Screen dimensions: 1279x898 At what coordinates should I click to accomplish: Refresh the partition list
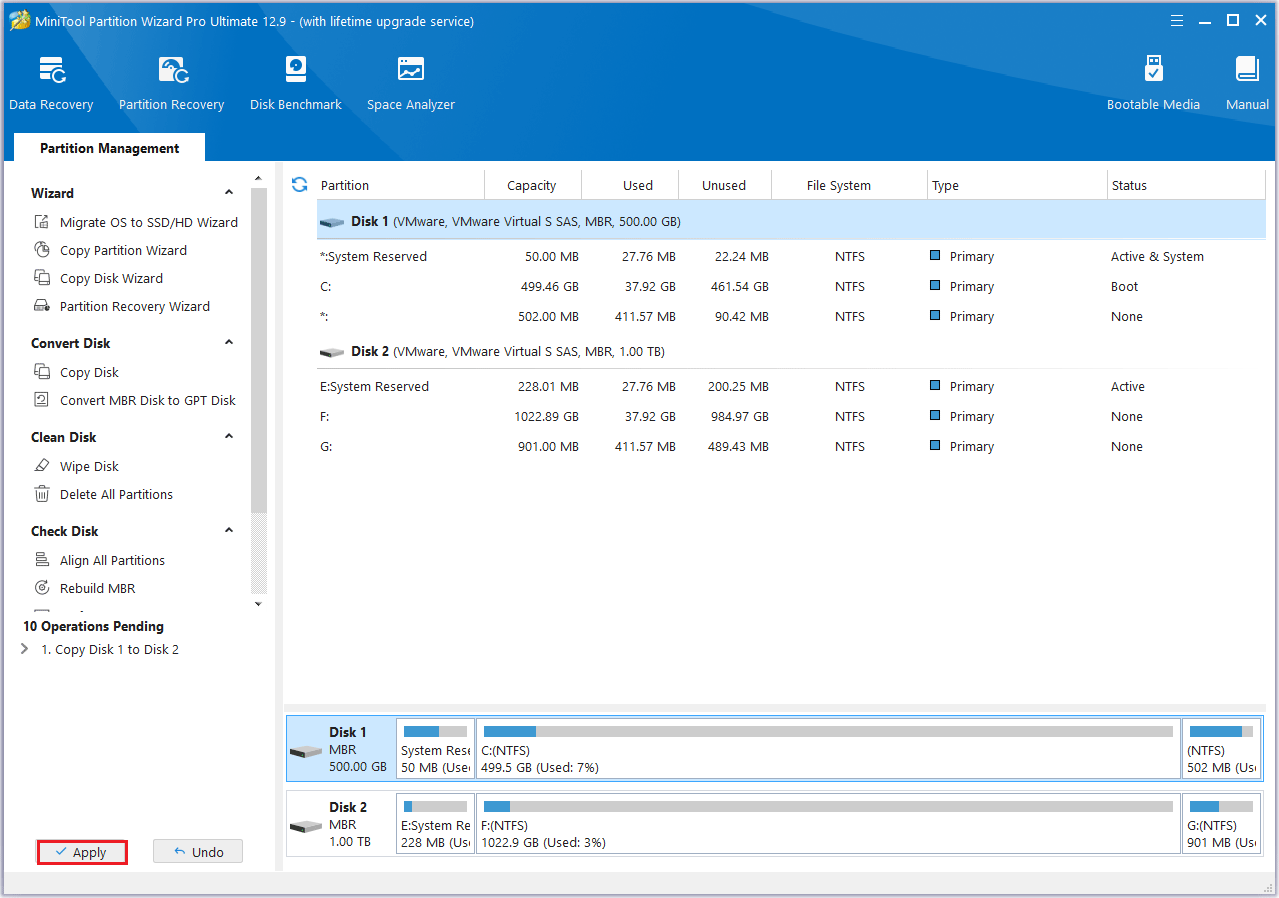(x=299, y=185)
